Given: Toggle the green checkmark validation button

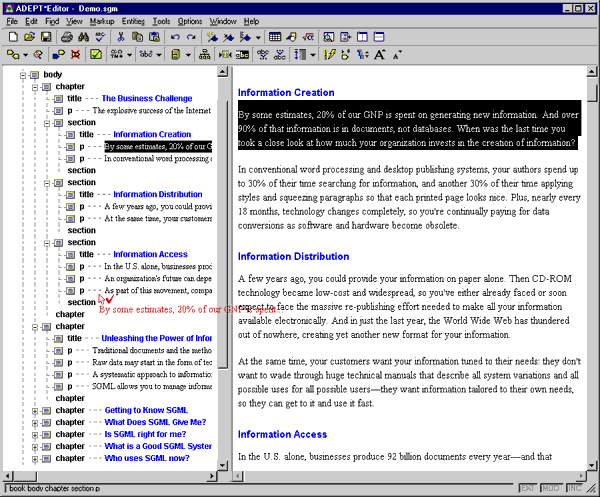Looking at the screenshot, I should (96, 55).
